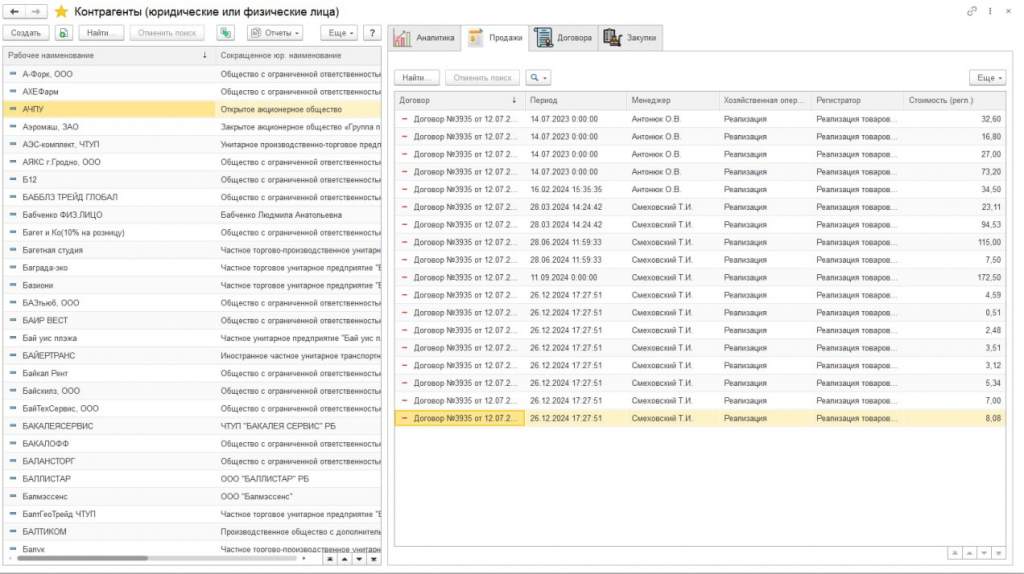Screen dimensions: 1024x574
Task: Click the back navigation arrow
Action: pos(15,11)
